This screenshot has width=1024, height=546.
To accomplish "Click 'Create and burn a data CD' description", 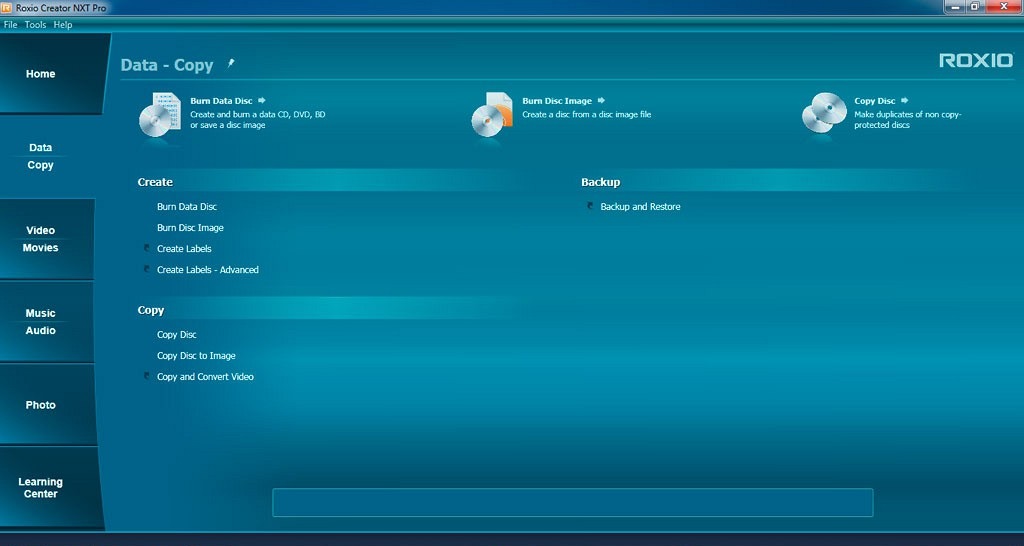I will click(x=258, y=120).
